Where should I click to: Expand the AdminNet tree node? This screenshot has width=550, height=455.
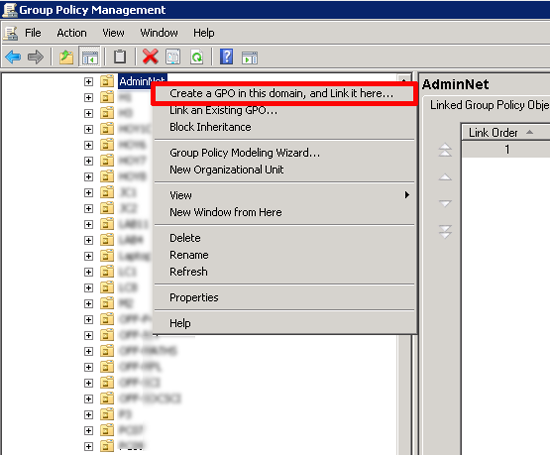(88, 82)
